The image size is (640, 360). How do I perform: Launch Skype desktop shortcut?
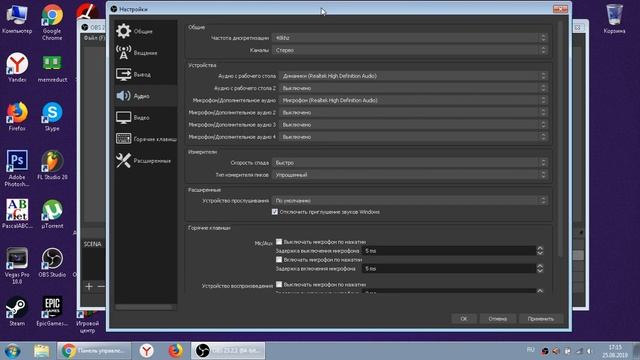[x=52, y=116]
